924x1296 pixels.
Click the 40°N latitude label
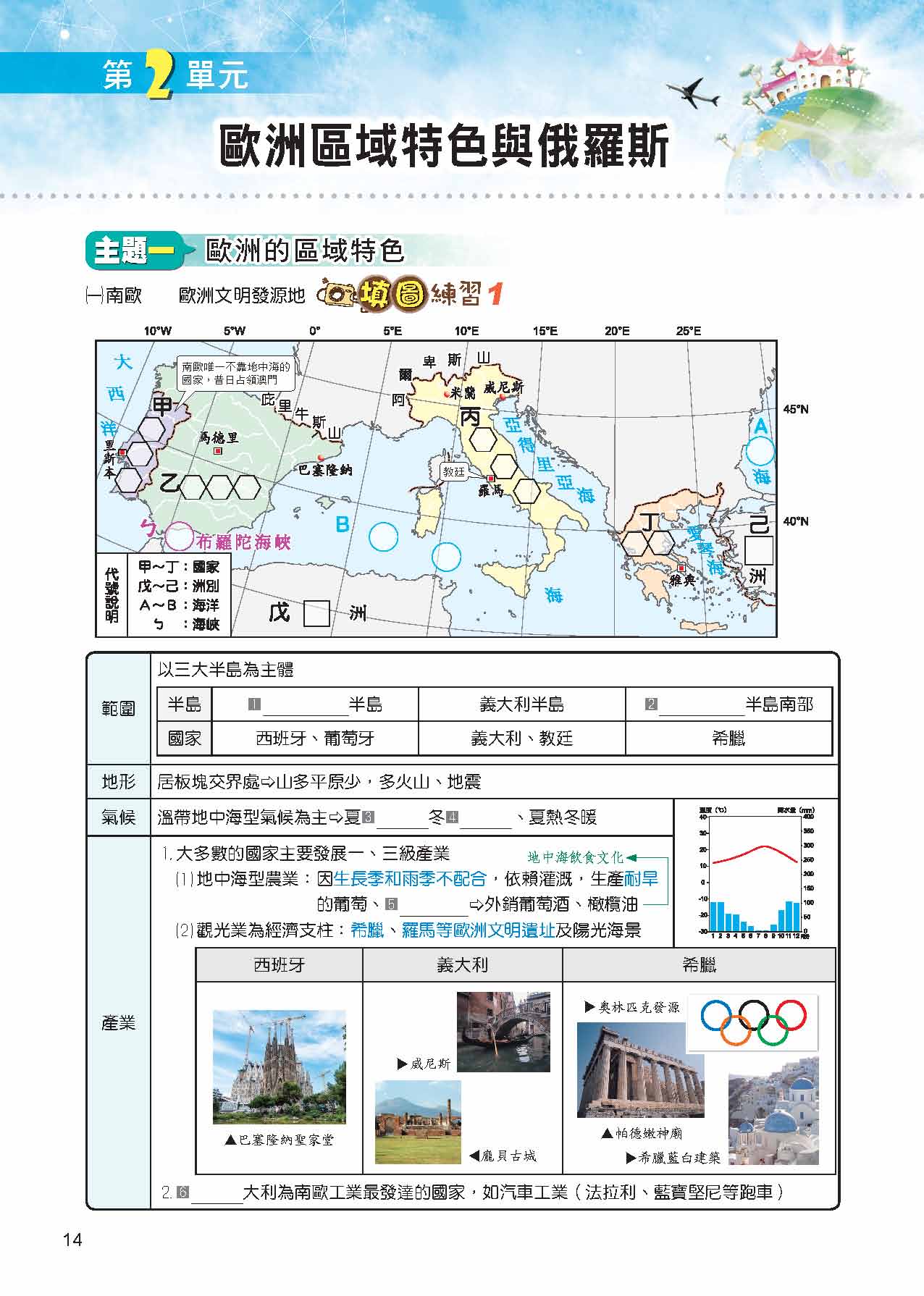point(796,521)
